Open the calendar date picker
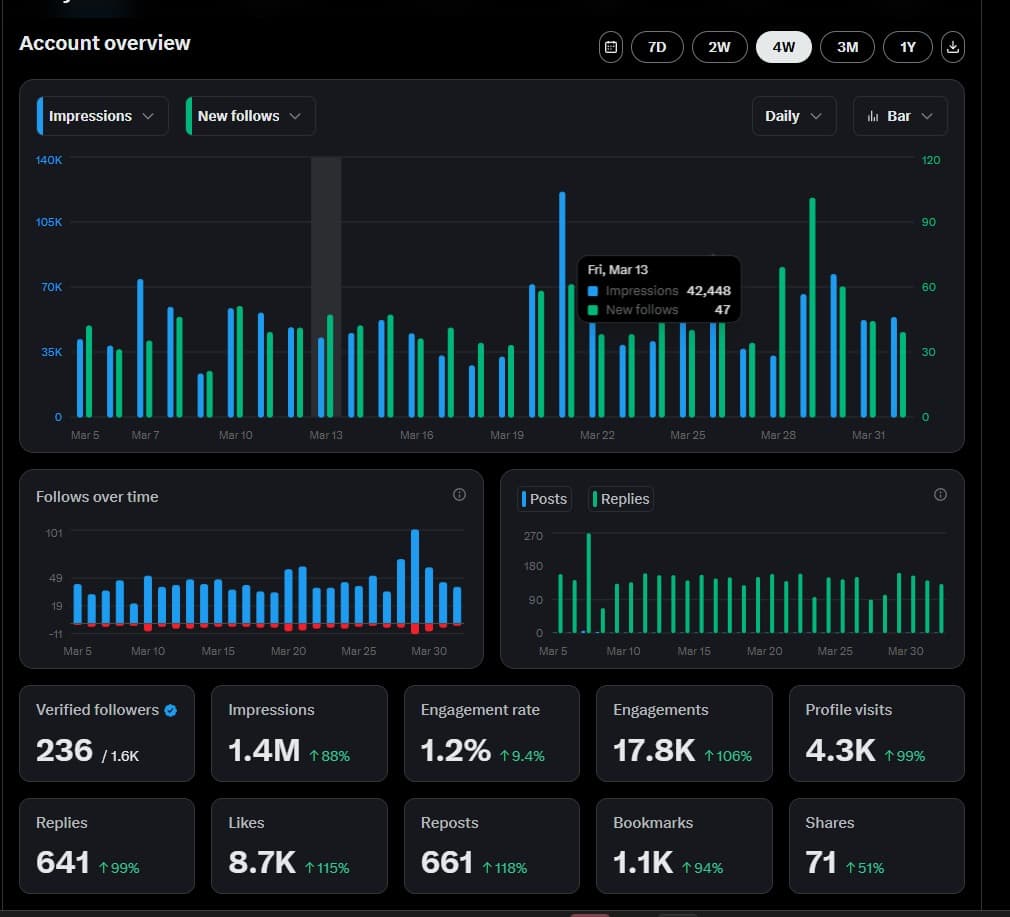 point(611,47)
